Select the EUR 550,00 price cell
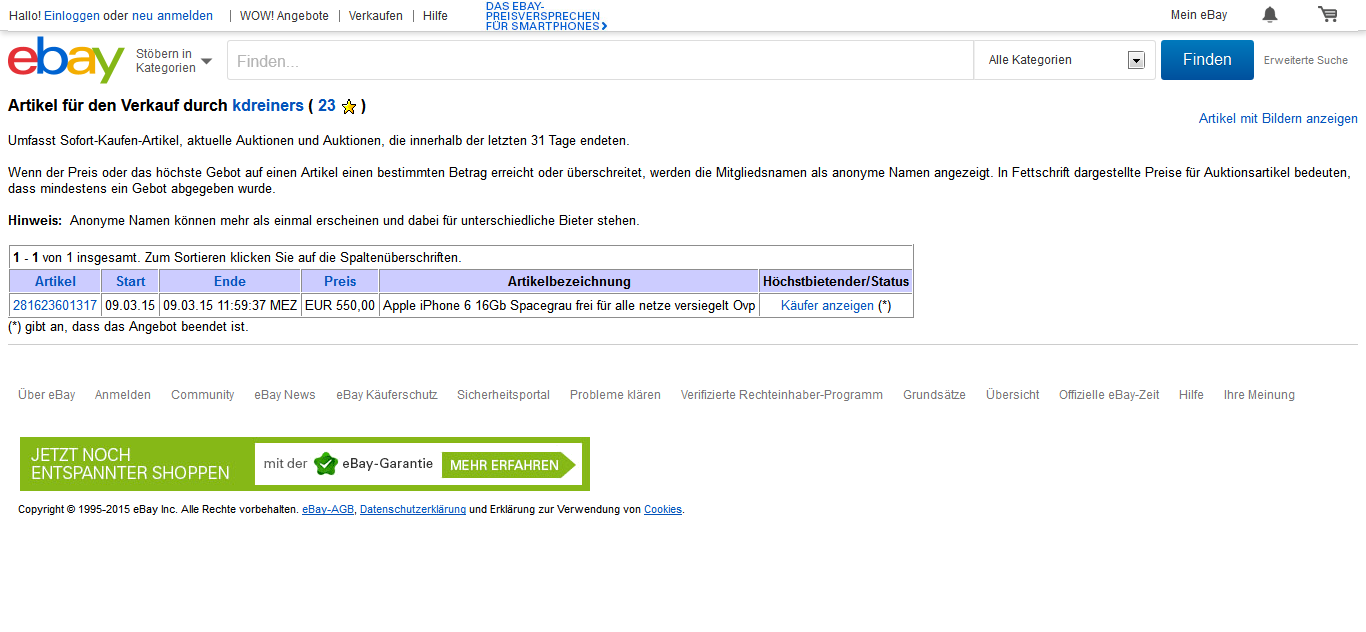Viewport: 1366px width, 632px height. tap(340, 306)
